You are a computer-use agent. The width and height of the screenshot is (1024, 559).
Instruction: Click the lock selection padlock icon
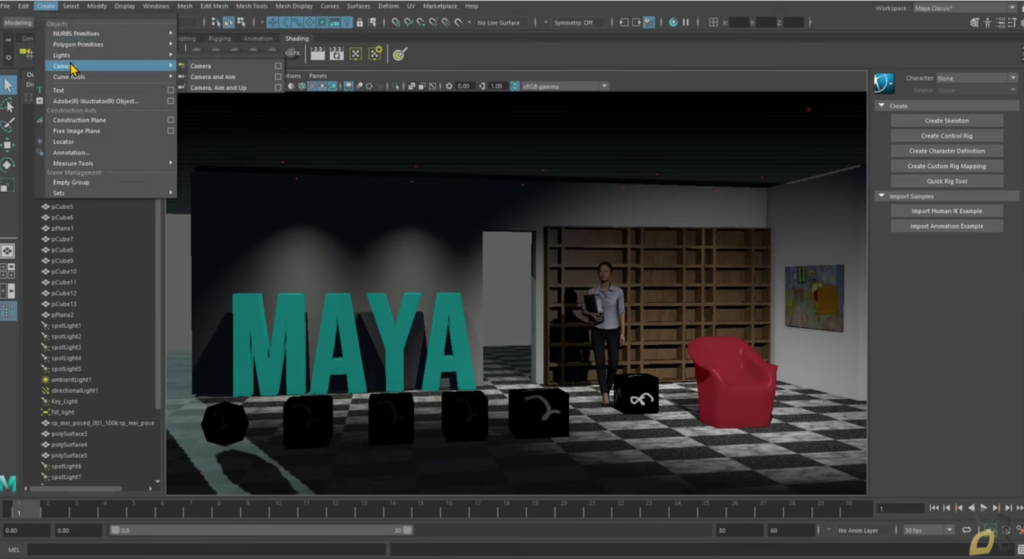[359, 22]
